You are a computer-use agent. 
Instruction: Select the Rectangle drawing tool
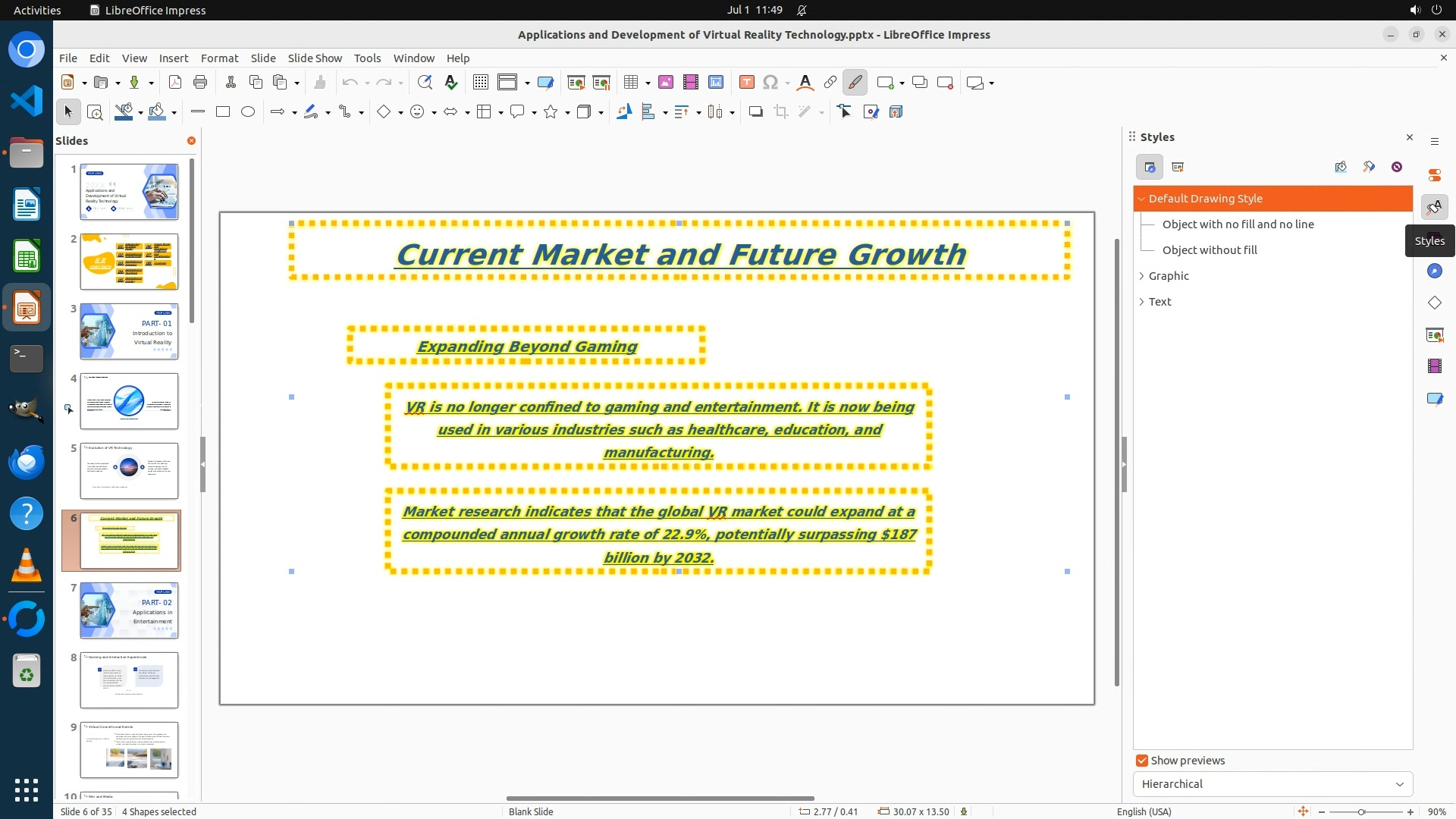click(223, 112)
